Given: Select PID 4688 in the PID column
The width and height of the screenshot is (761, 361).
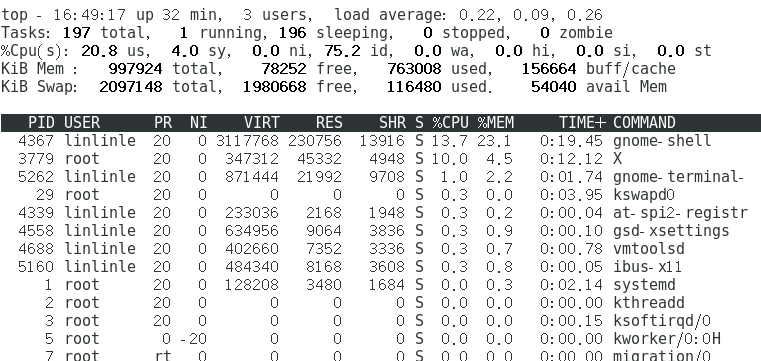Looking at the screenshot, I should pos(36,248).
